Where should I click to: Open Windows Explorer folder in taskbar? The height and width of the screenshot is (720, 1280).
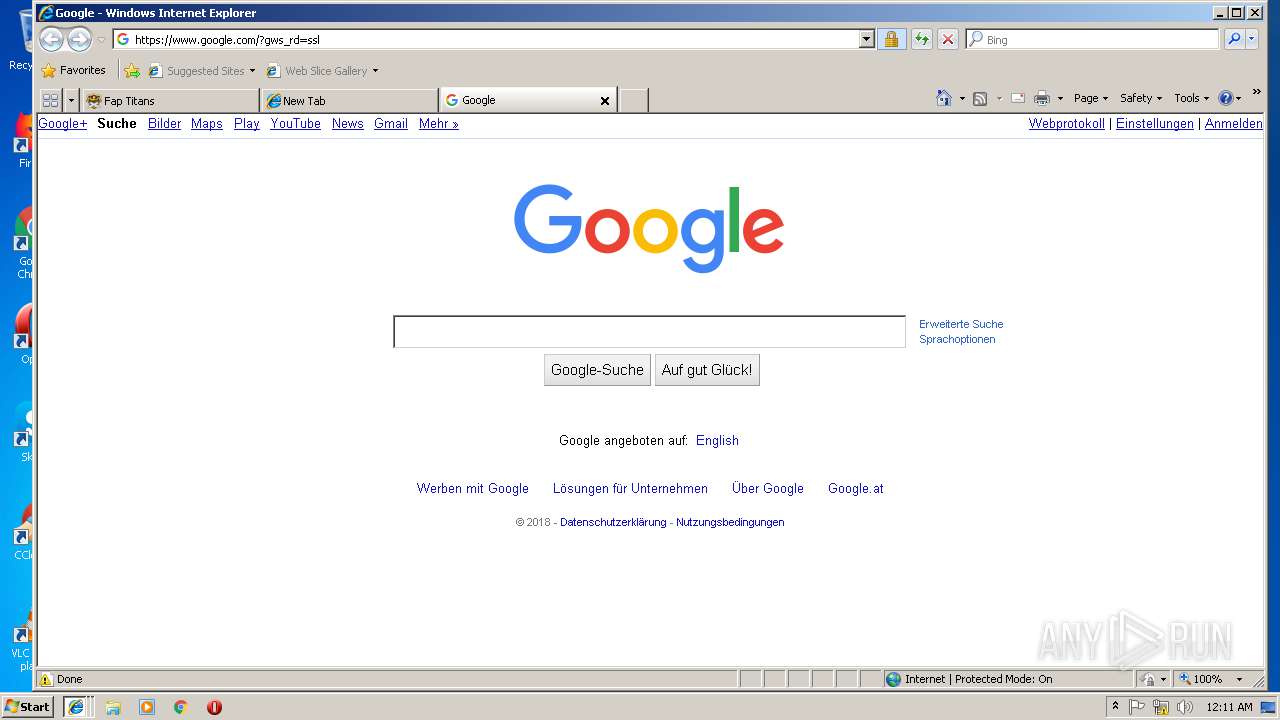[x=113, y=707]
